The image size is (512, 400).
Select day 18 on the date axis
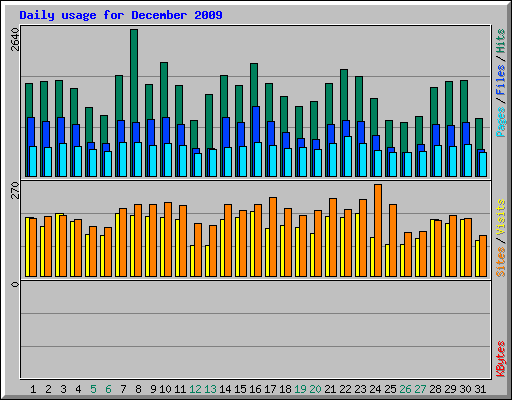[285, 389]
